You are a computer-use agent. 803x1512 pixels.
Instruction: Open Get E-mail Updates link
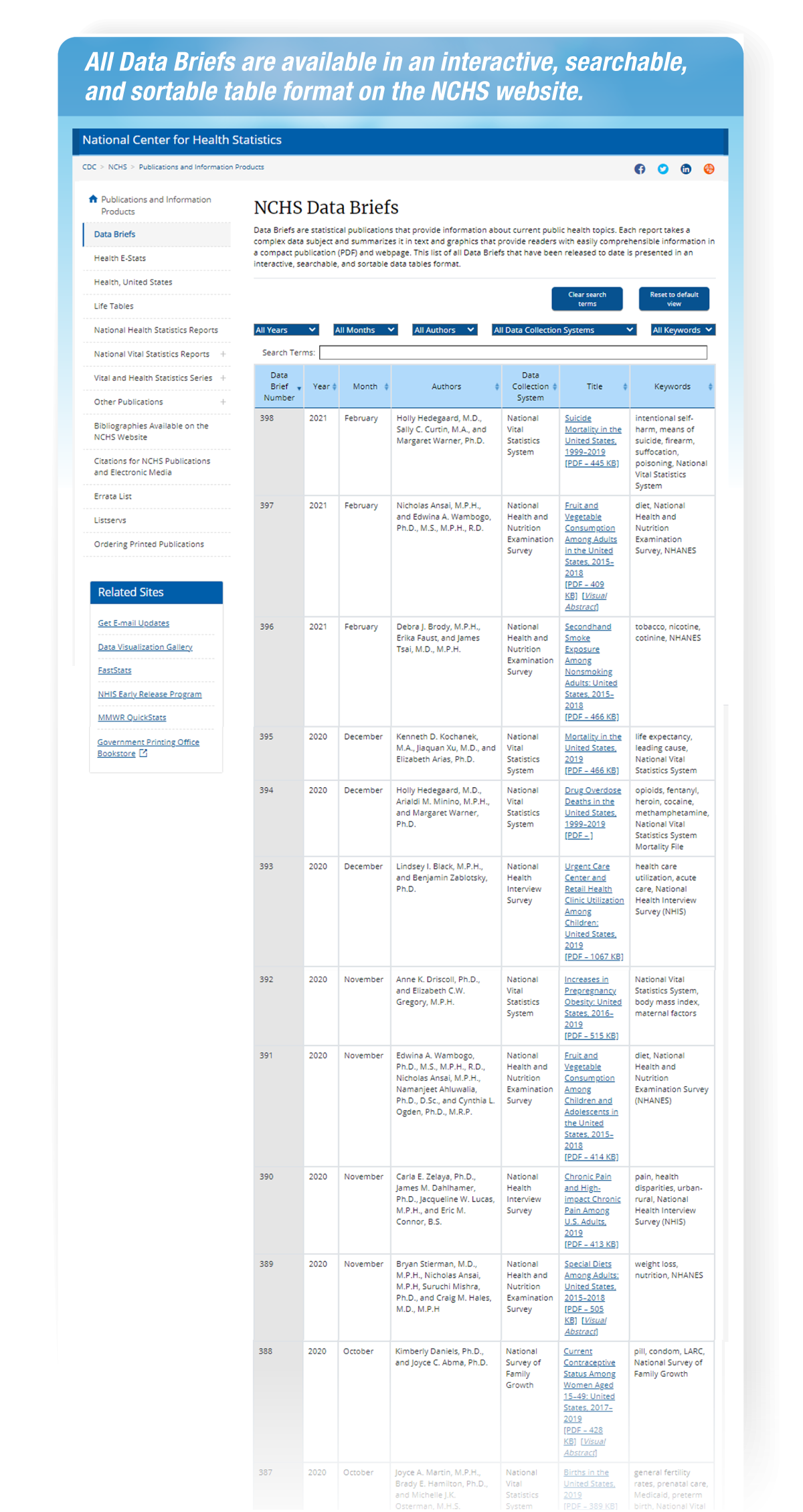134,623
